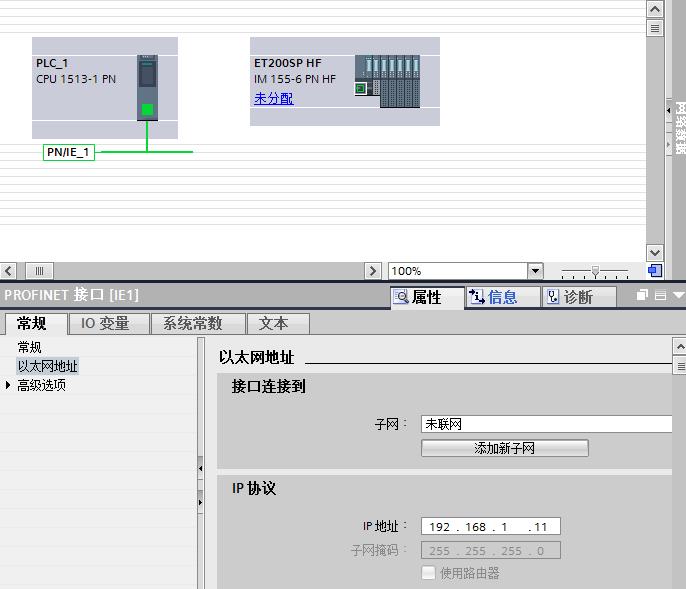686x589 pixels.
Task: Float the inspector window icon
Action: coord(642,295)
